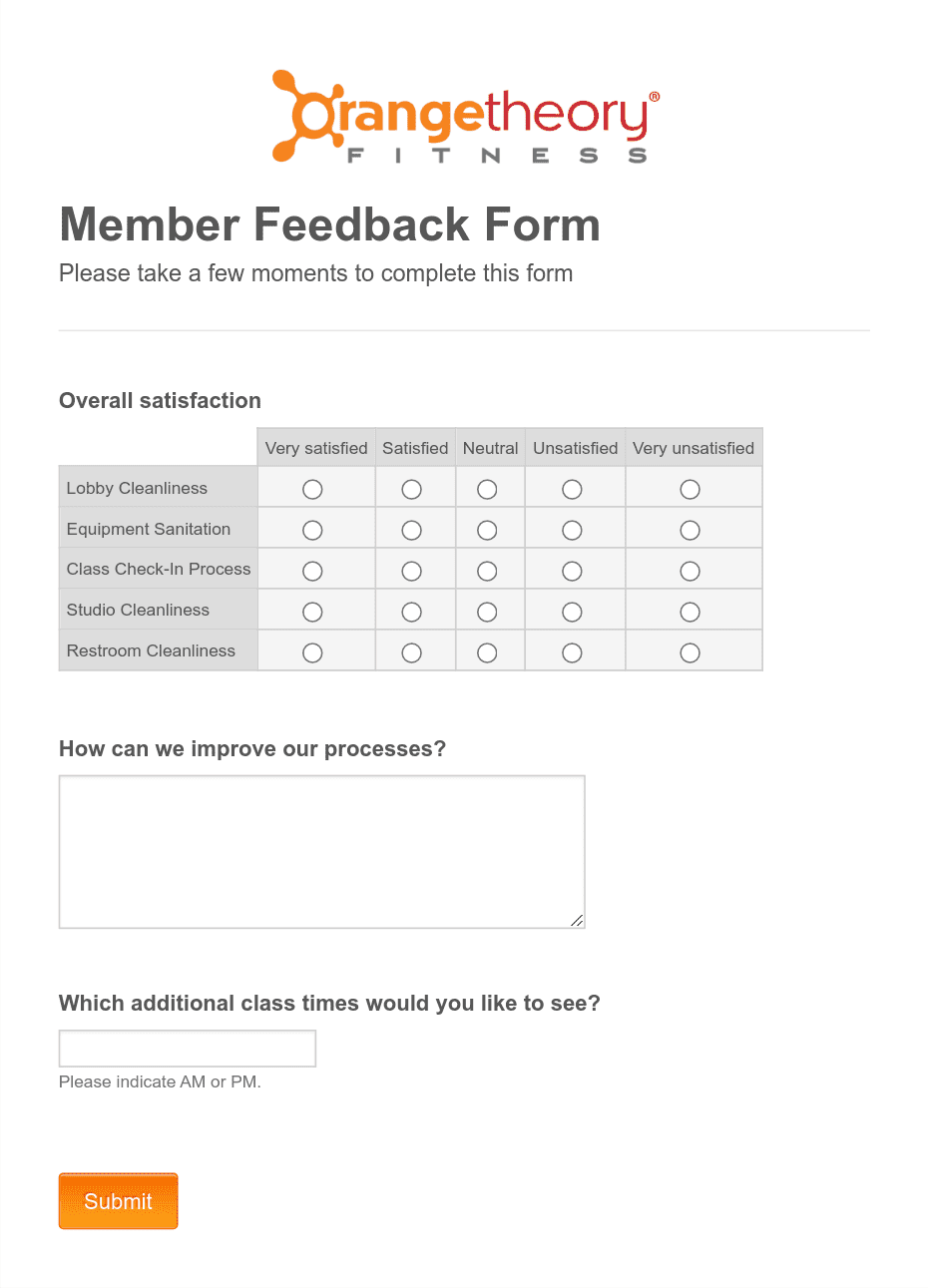Select Neutral for Equipment Sanitation
Viewport: 928px width, 1288px height.
click(x=486, y=529)
